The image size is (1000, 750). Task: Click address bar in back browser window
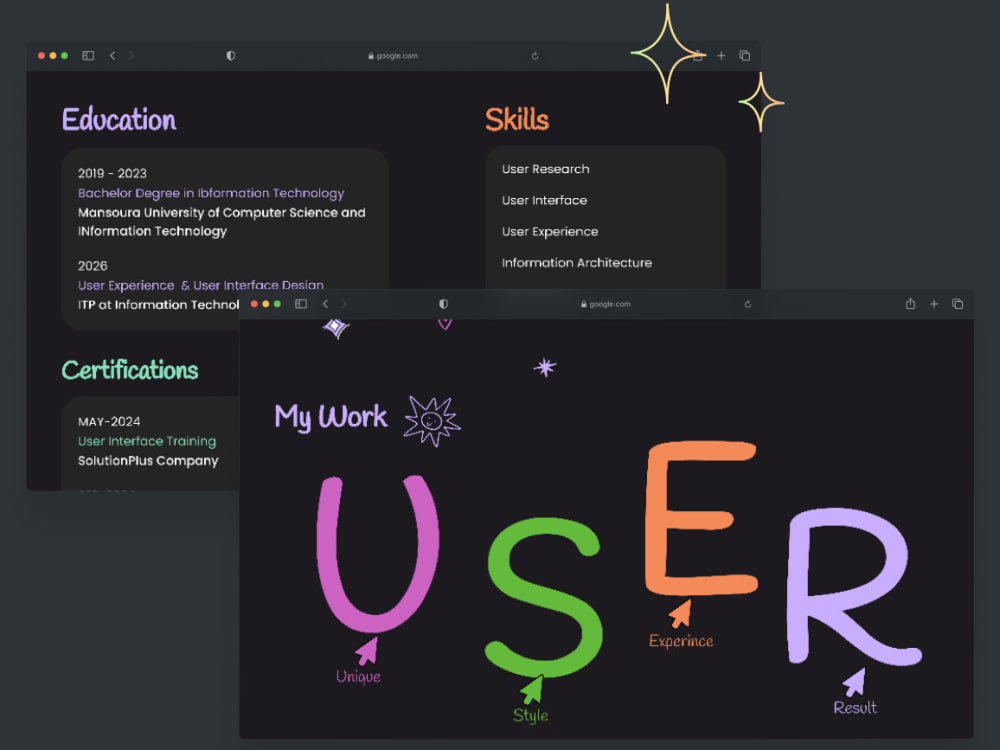[x=393, y=55]
